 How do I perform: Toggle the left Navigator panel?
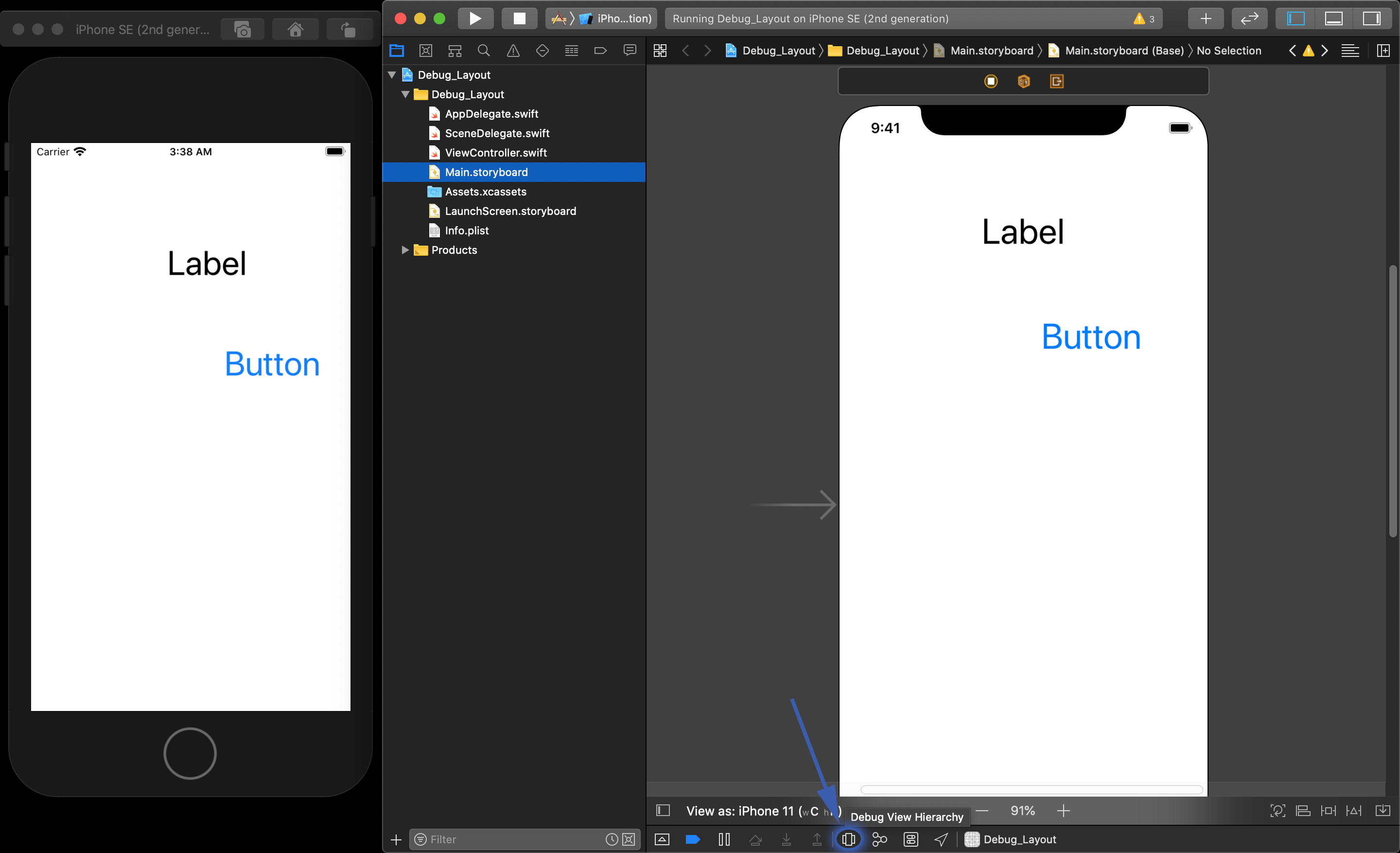click(x=1295, y=18)
